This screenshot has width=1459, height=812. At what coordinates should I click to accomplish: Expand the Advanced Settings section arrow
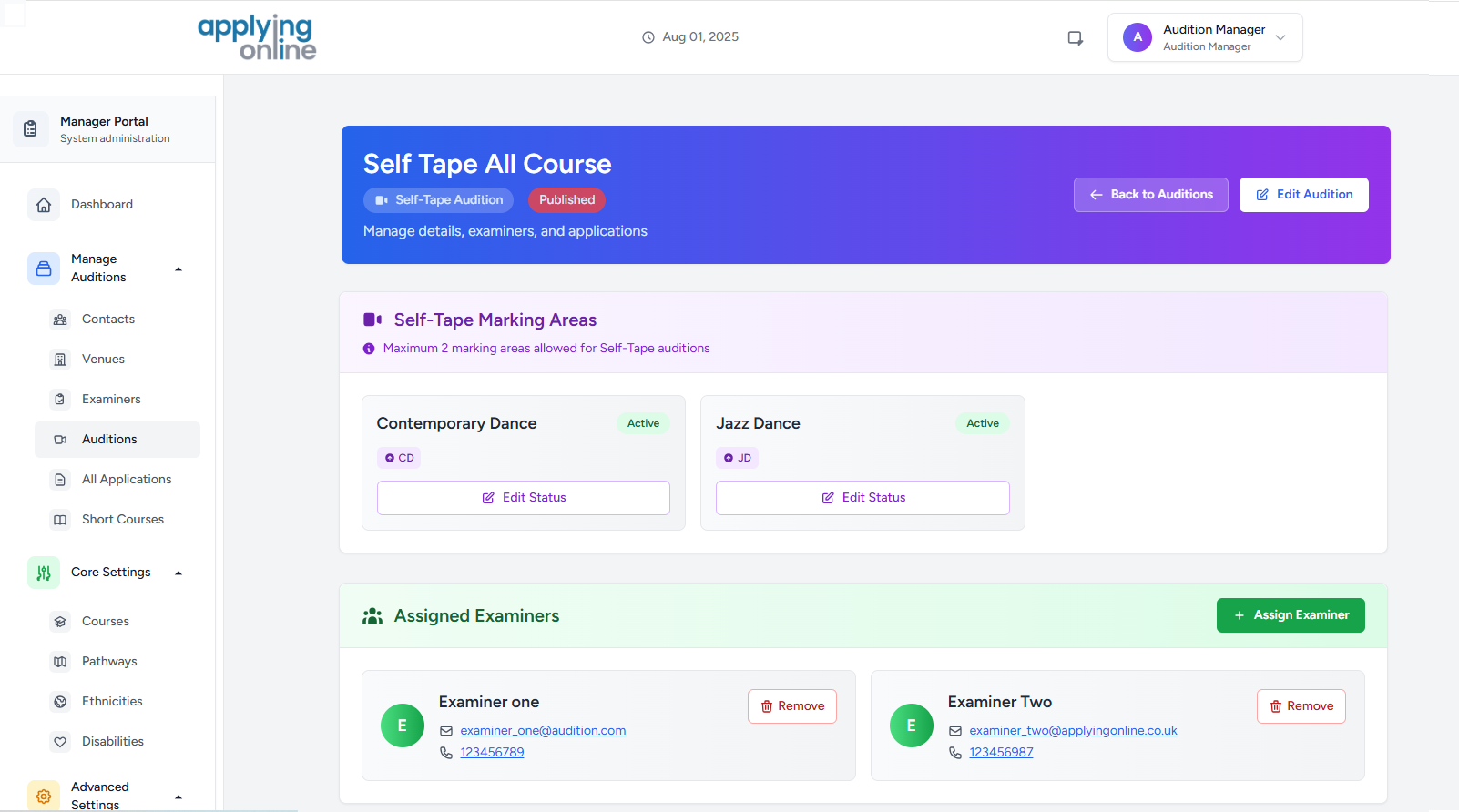(x=179, y=797)
